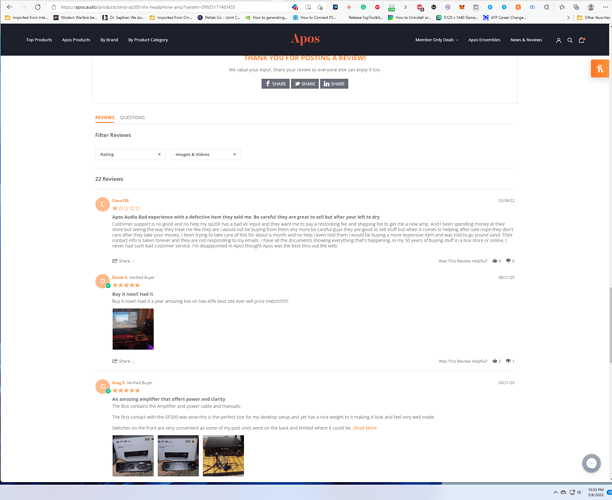Open the browser profile avatar

click(x=591, y=7)
